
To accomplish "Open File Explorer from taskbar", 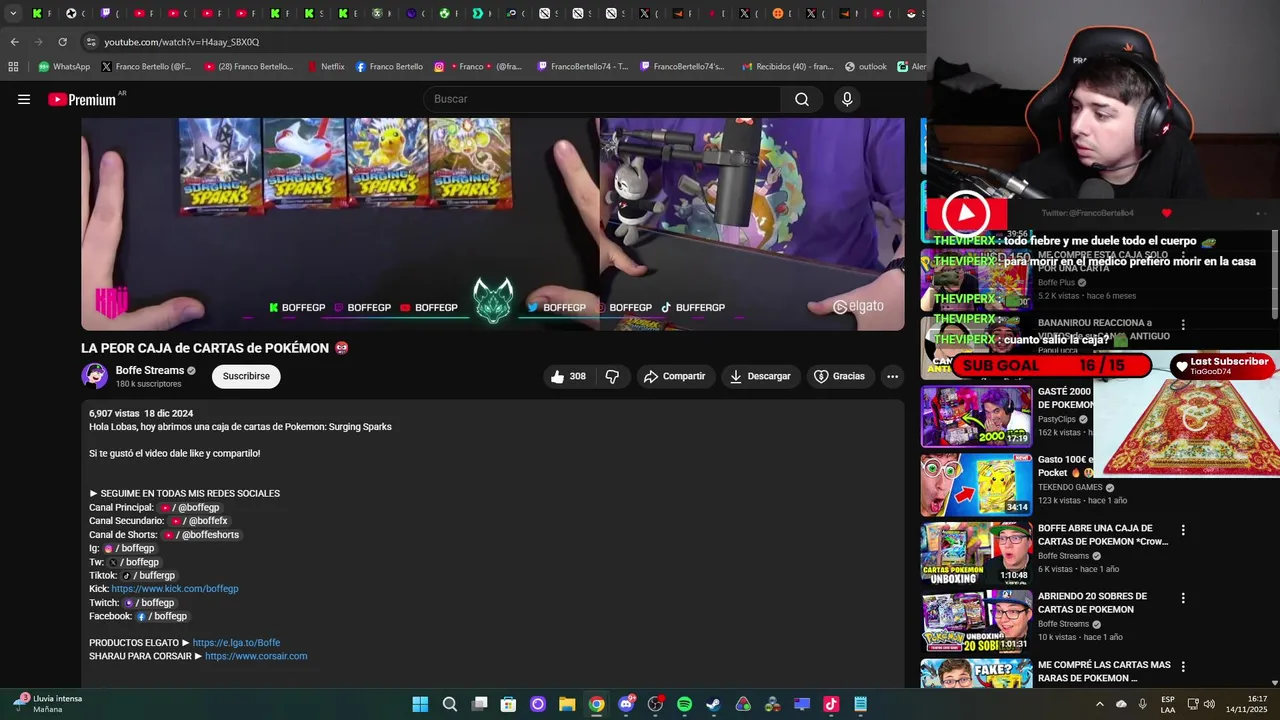I will coord(567,704).
